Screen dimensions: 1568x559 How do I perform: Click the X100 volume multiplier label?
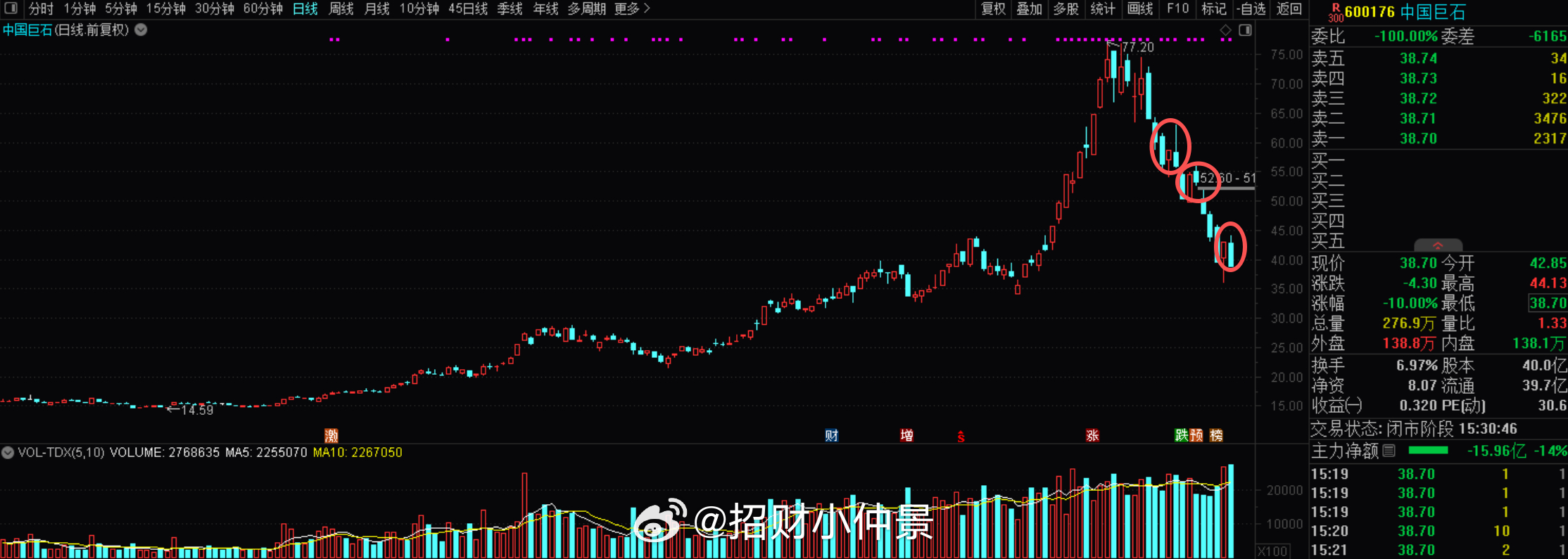(1272, 551)
